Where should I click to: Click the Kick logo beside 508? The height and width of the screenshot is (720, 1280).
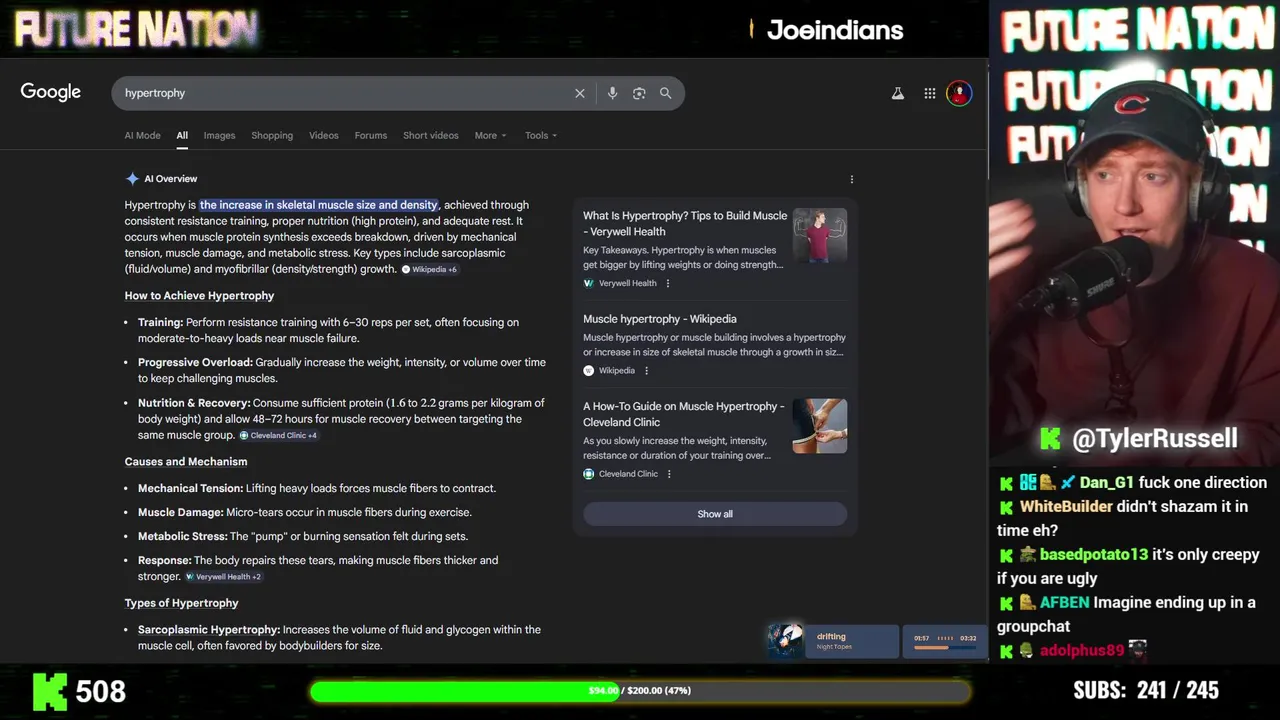[50, 691]
